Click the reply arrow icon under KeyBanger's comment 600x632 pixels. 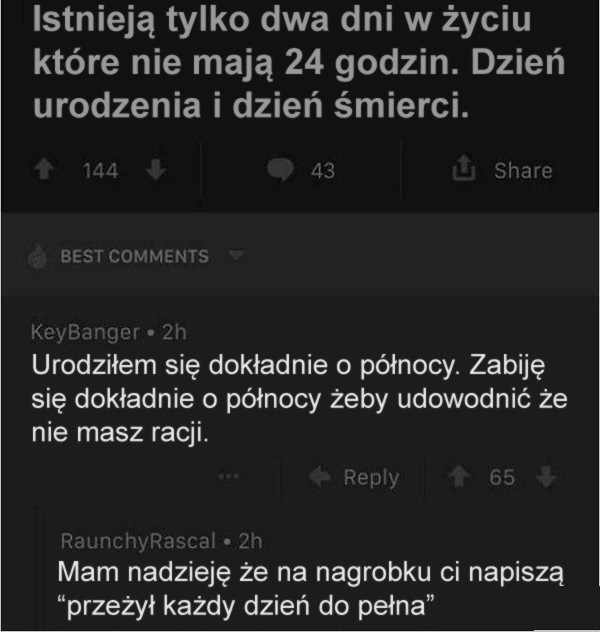coord(321,477)
